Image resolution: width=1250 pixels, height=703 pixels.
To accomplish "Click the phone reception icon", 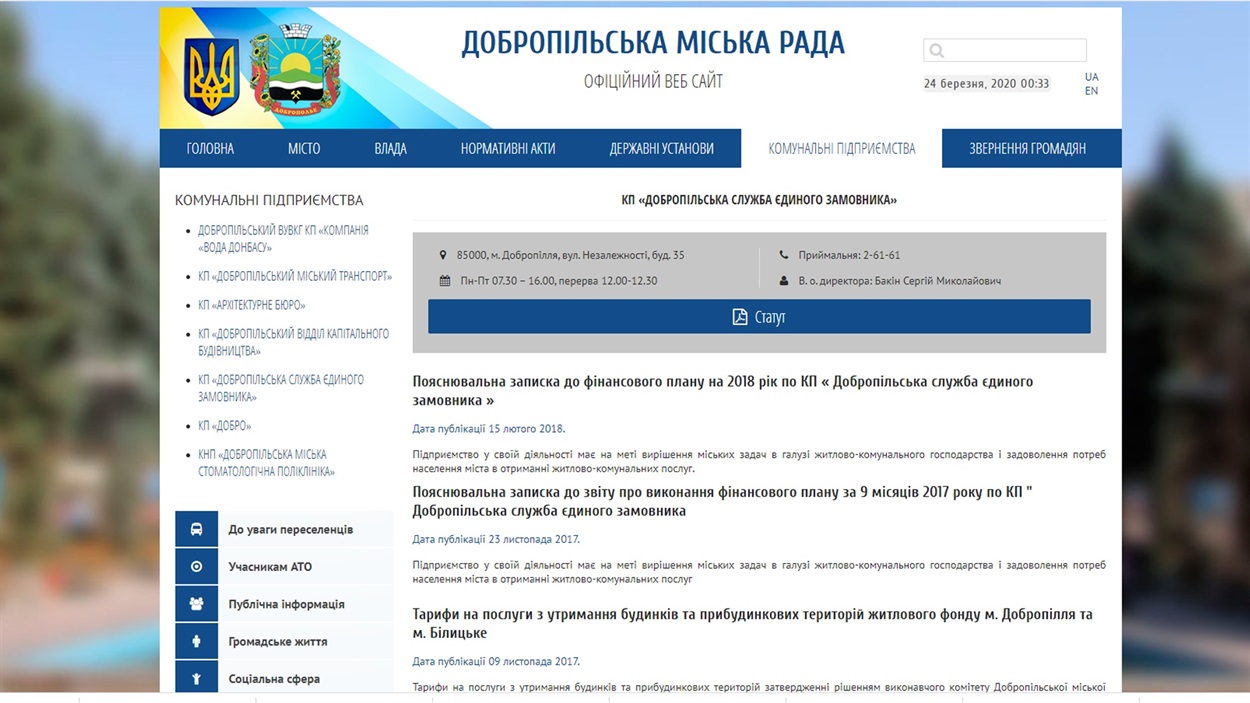I will point(784,255).
